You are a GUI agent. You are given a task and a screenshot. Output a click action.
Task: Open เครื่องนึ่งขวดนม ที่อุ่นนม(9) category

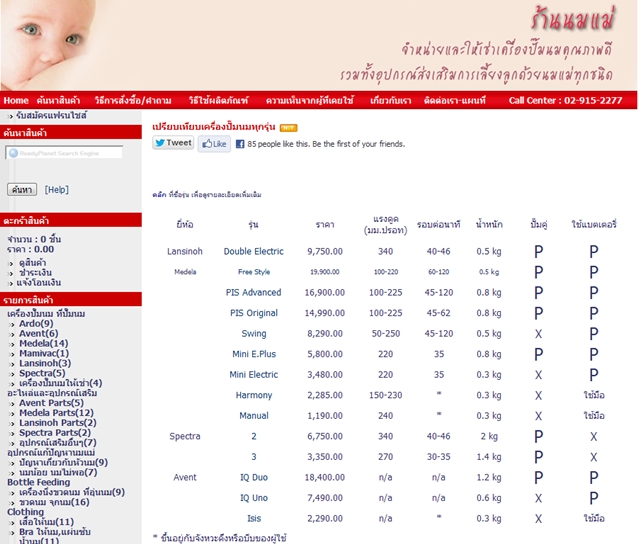(x=72, y=492)
